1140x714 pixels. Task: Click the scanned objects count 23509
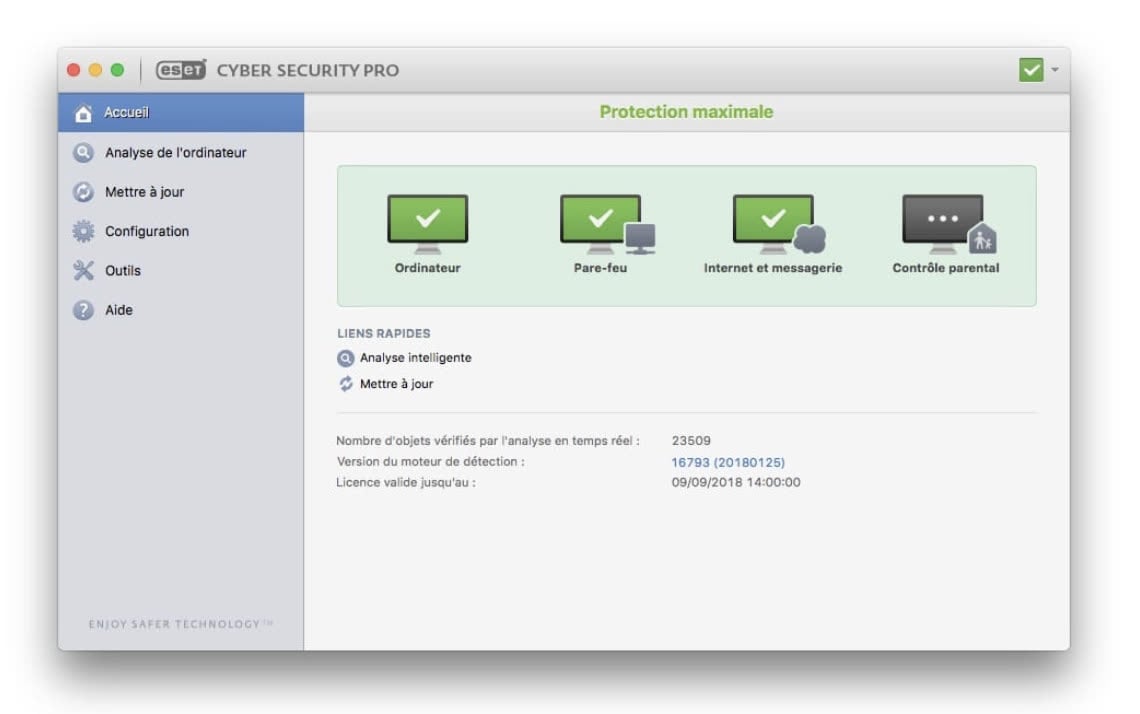tap(691, 441)
